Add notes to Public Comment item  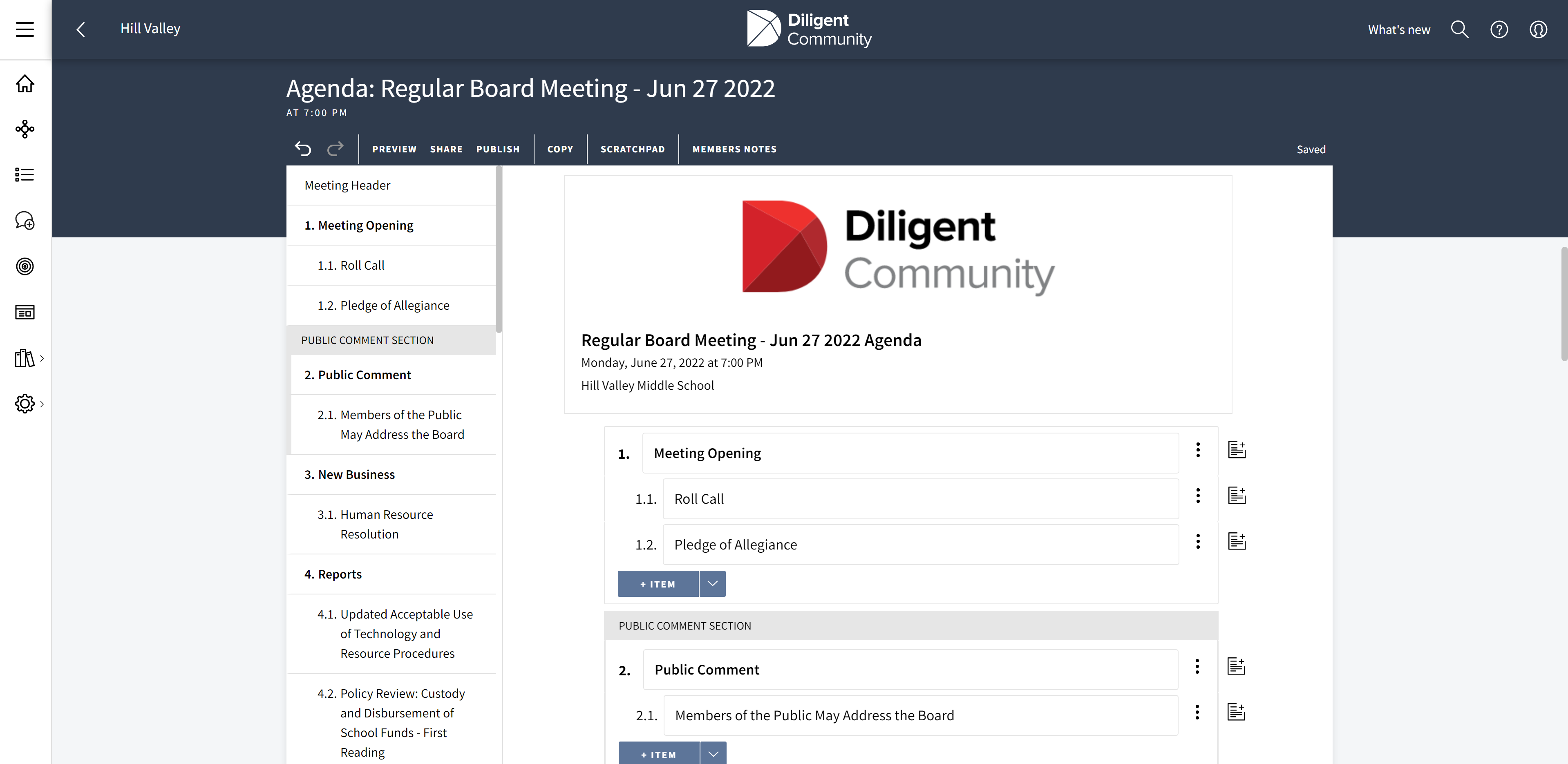click(x=1236, y=666)
